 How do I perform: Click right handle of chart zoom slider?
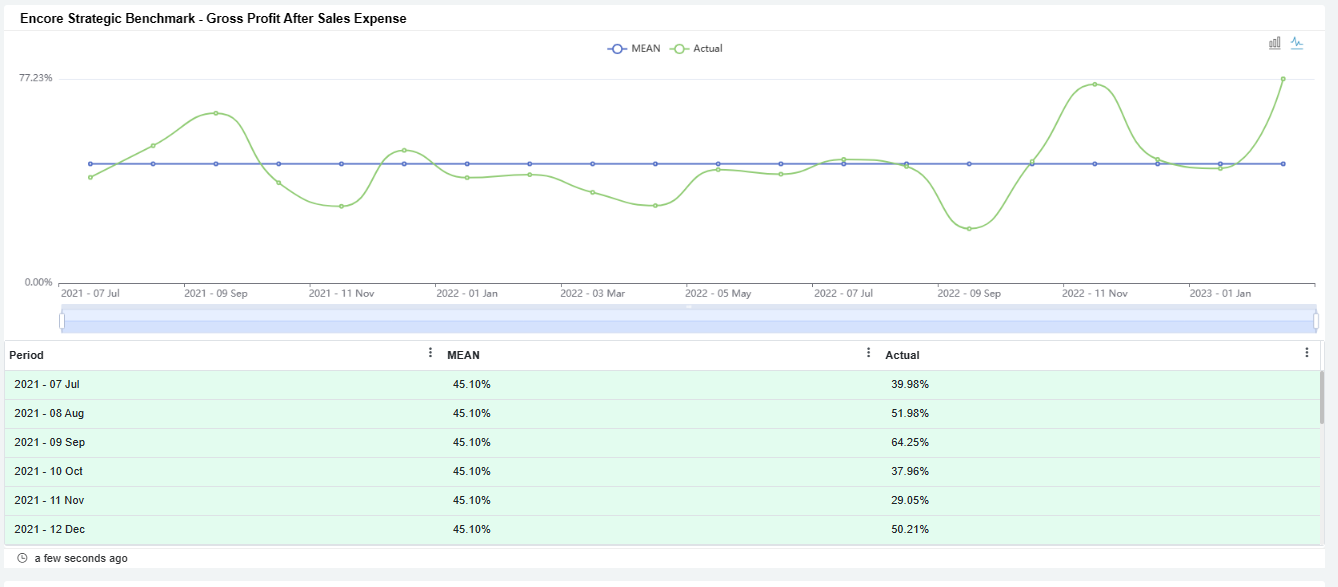pos(1316,321)
